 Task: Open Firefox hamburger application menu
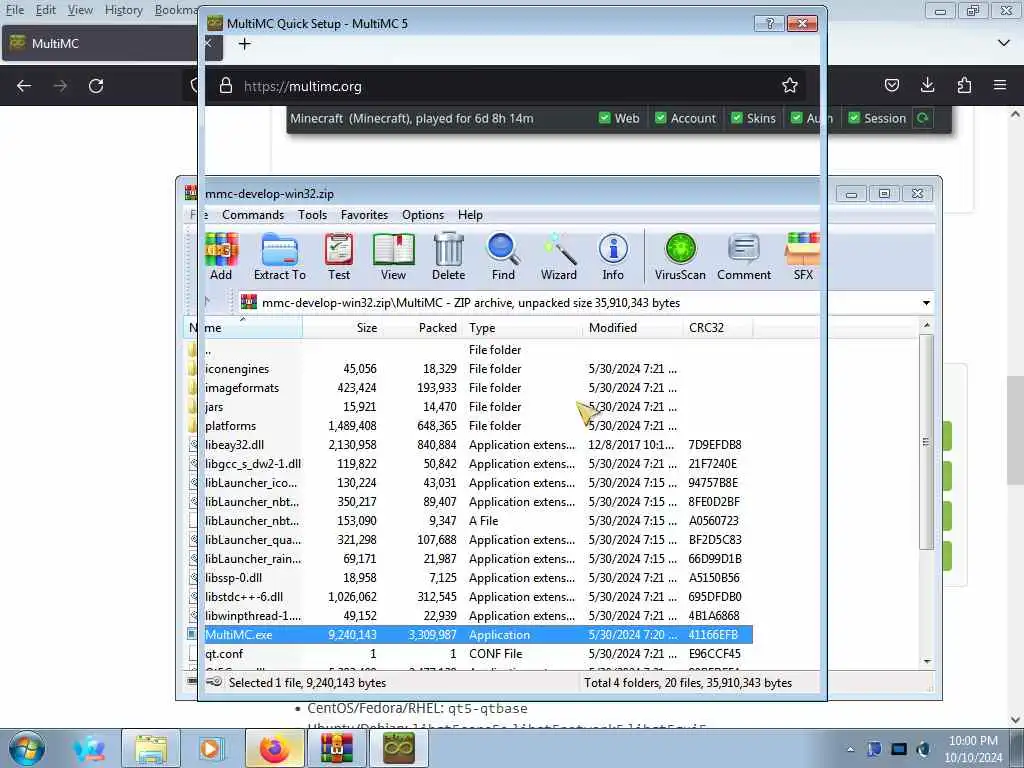point(1000,85)
